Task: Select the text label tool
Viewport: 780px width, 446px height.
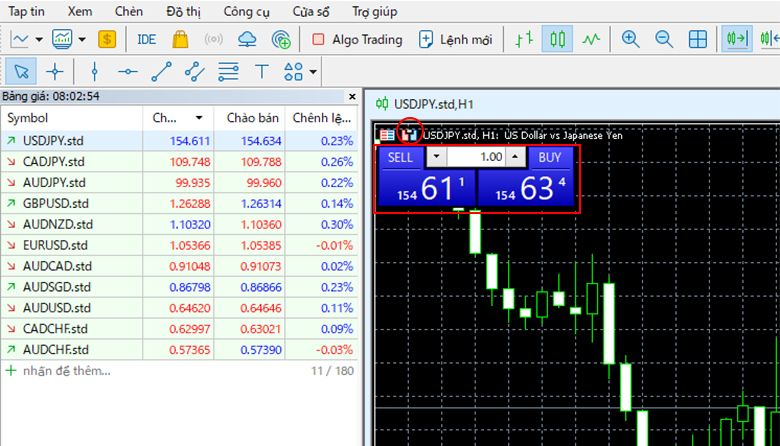Action: tap(262, 72)
